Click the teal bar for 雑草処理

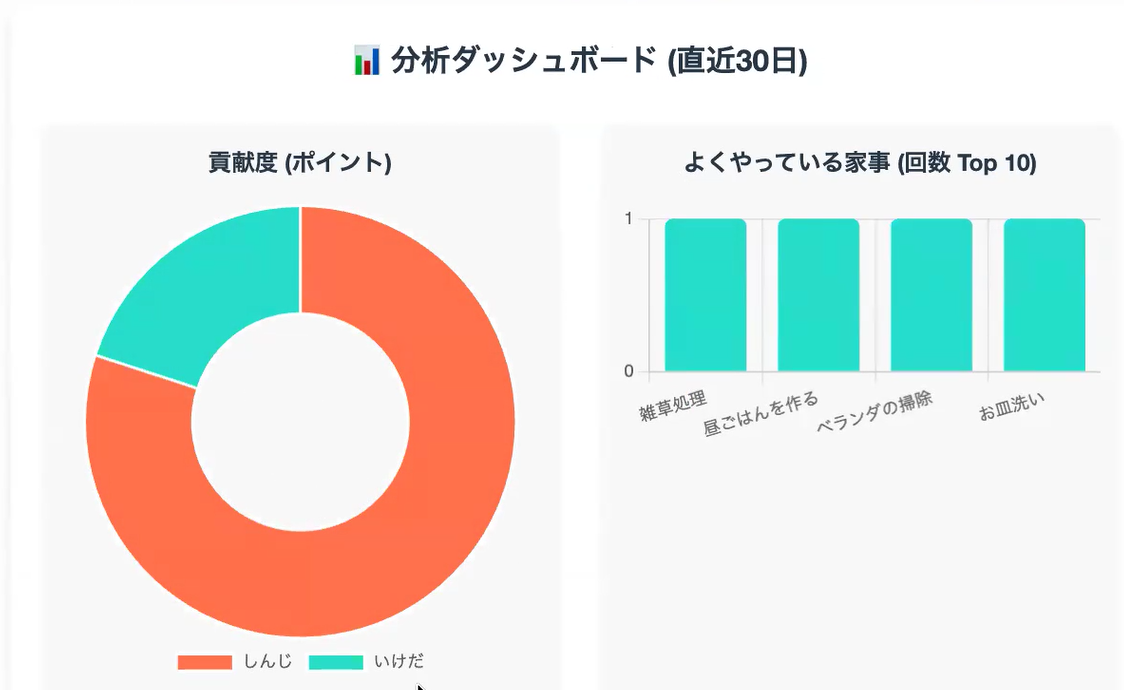pyautogui.click(x=705, y=295)
